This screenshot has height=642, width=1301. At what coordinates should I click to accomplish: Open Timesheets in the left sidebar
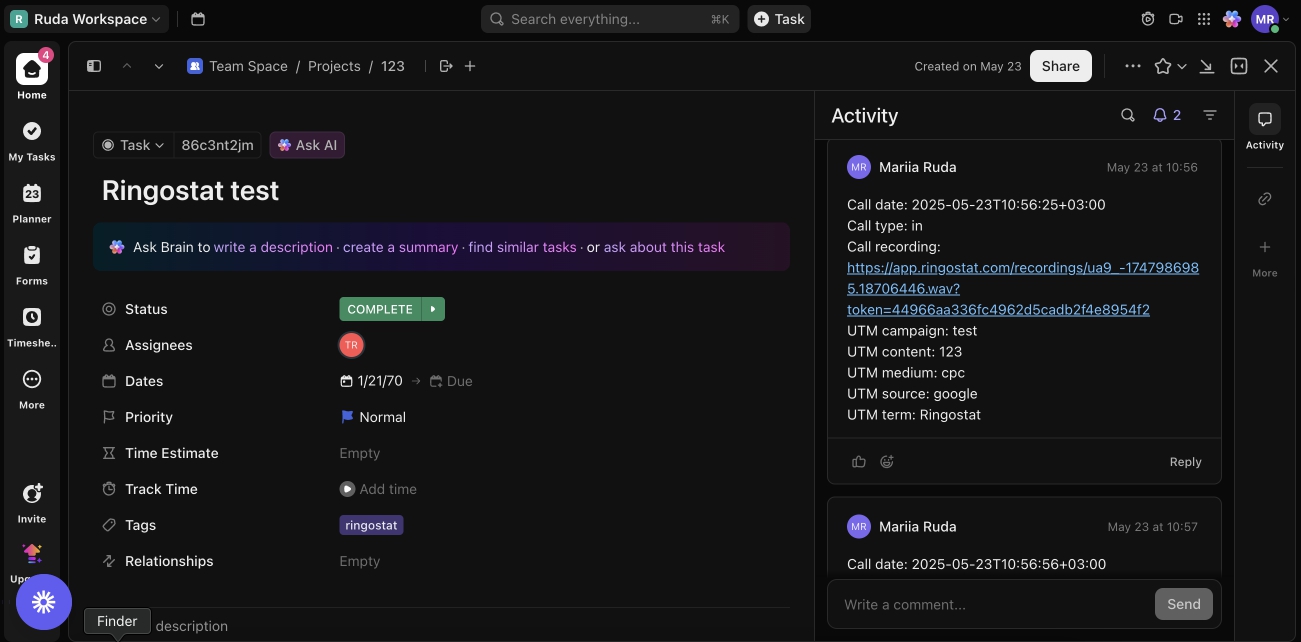(x=32, y=326)
